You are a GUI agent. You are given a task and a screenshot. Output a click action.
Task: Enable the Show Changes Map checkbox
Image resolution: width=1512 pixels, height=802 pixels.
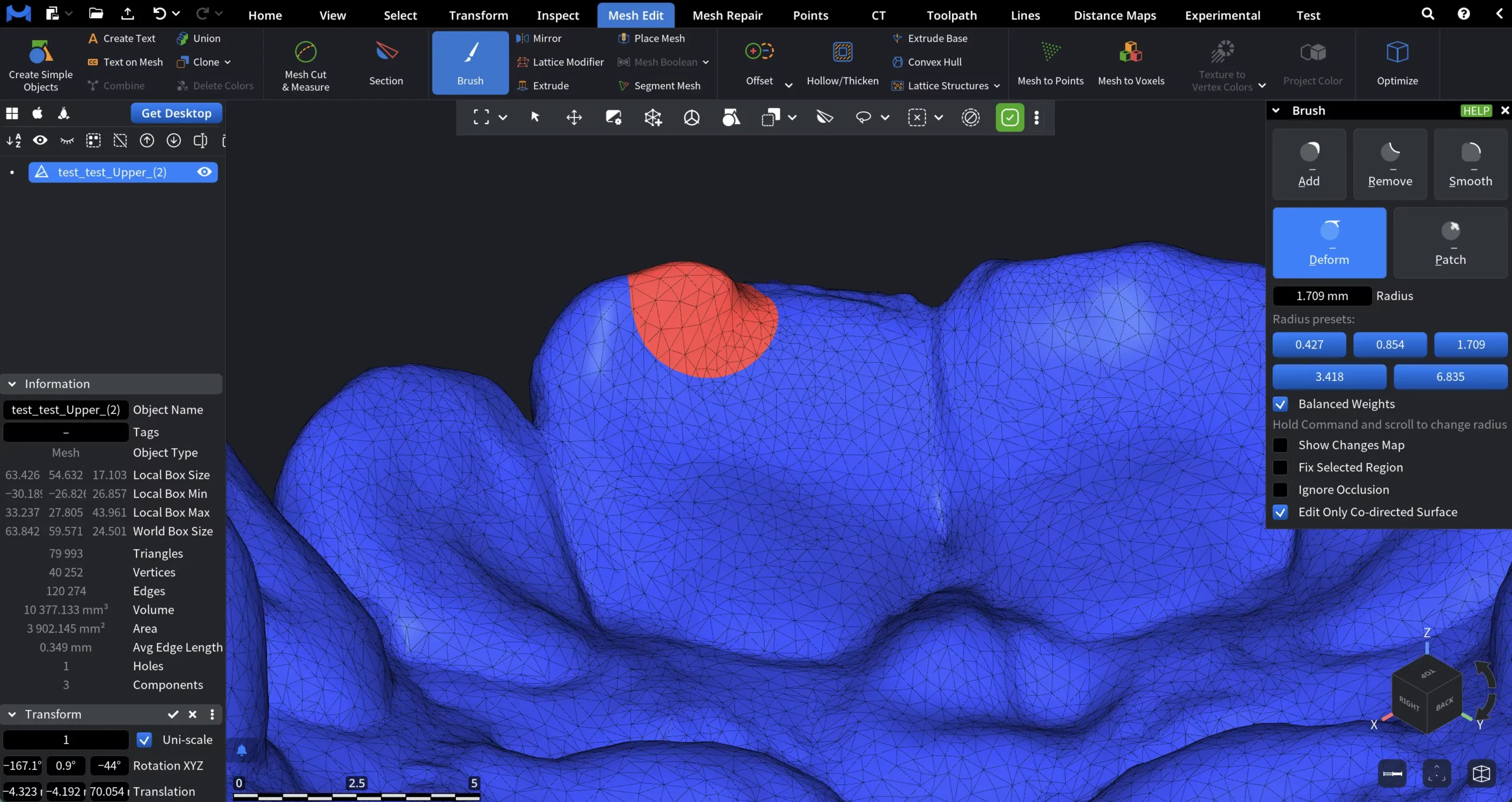1280,445
